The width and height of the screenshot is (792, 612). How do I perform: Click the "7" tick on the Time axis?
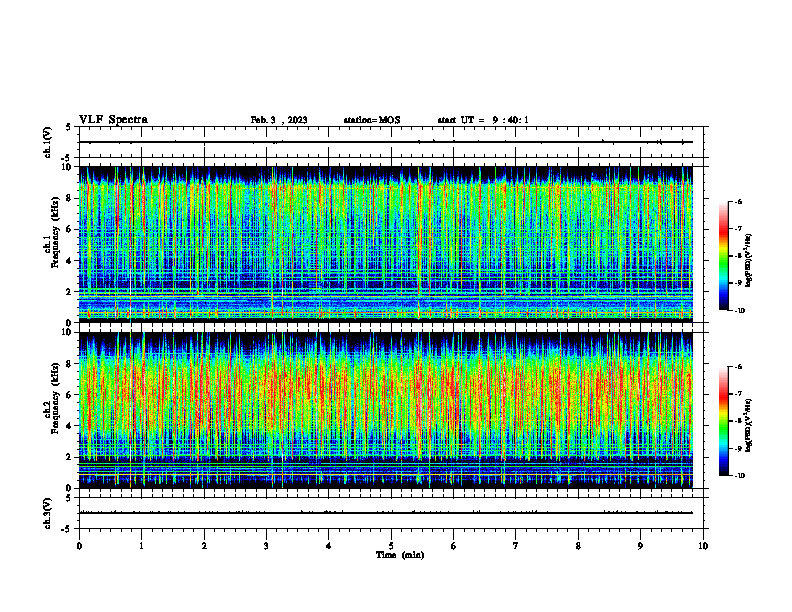[x=516, y=546]
